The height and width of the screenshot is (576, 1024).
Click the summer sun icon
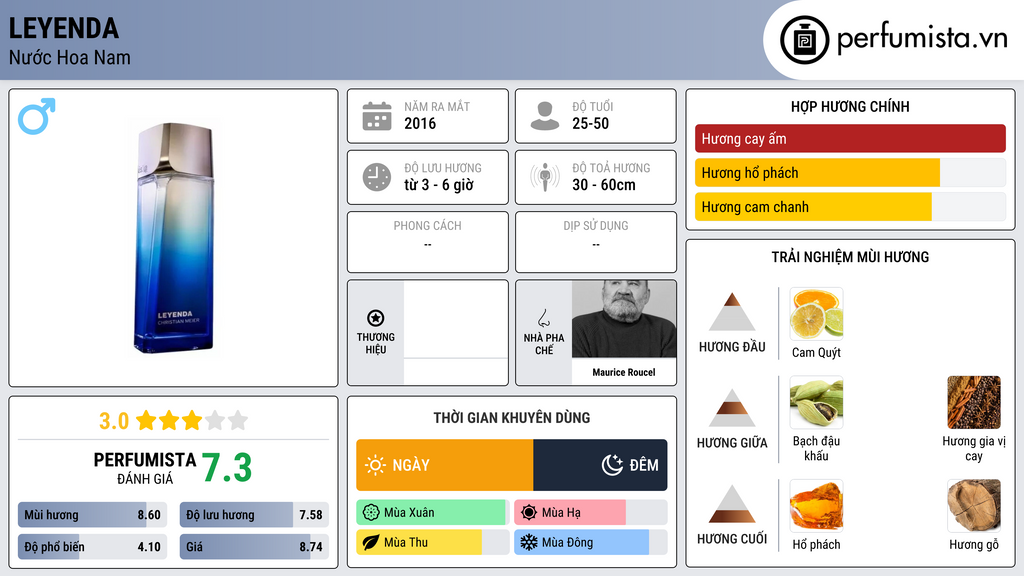point(529,513)
